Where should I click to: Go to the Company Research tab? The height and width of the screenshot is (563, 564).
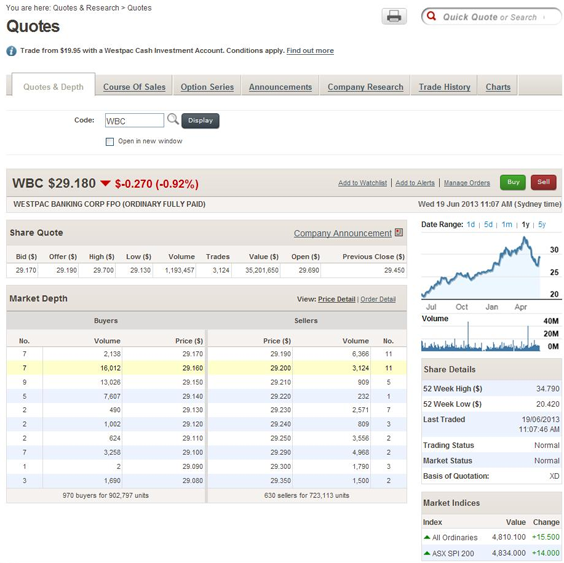365,87
